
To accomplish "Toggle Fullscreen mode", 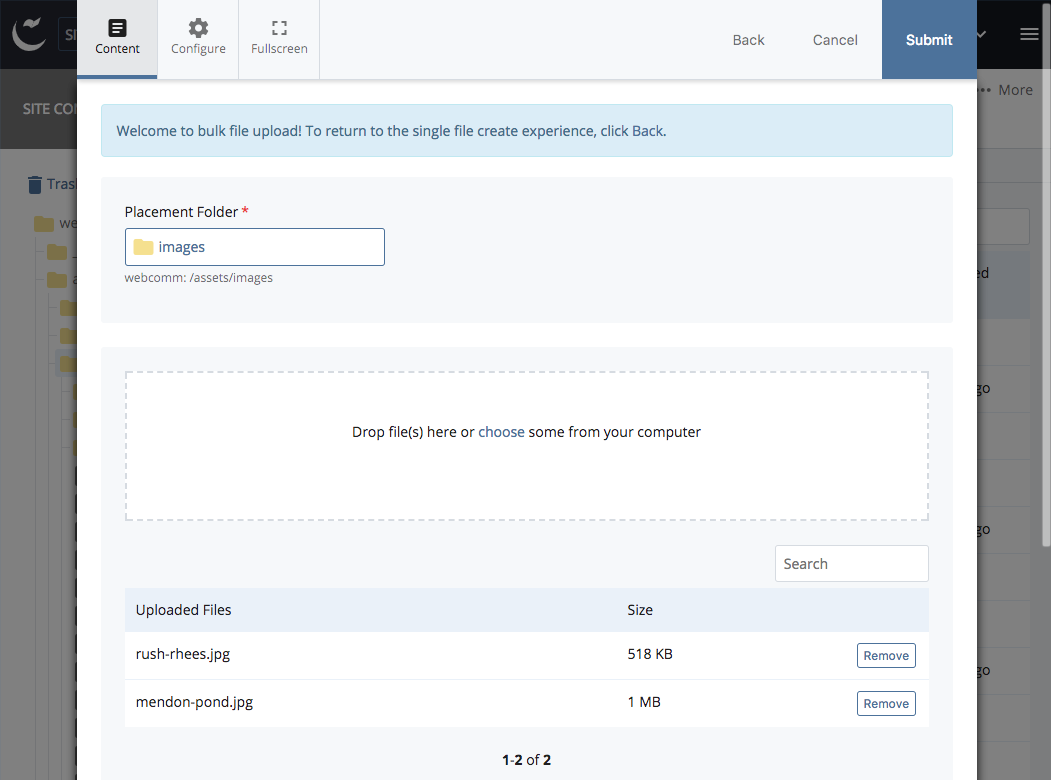I will [x=279, y=39].
